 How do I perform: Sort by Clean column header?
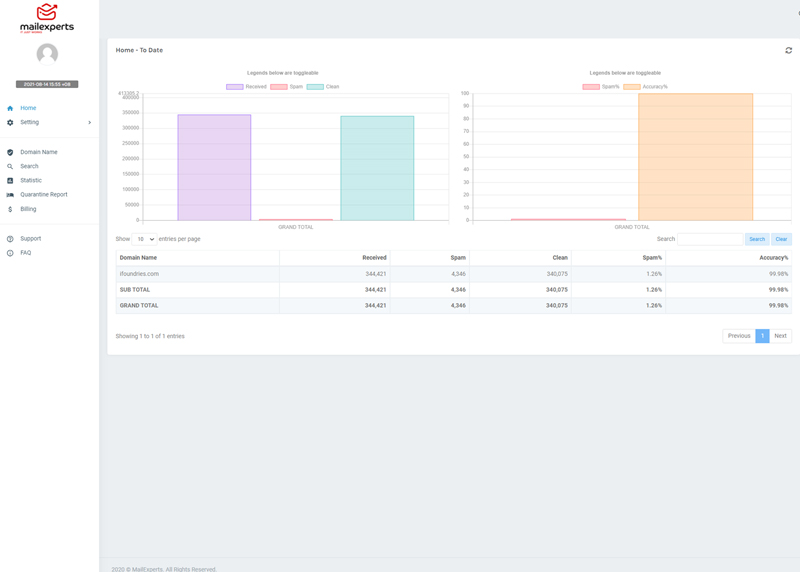pos(520,258)
